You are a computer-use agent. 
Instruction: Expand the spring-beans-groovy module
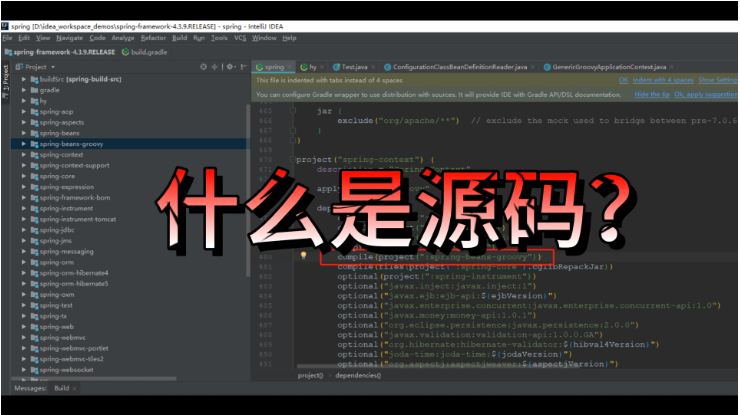(24, 144)
